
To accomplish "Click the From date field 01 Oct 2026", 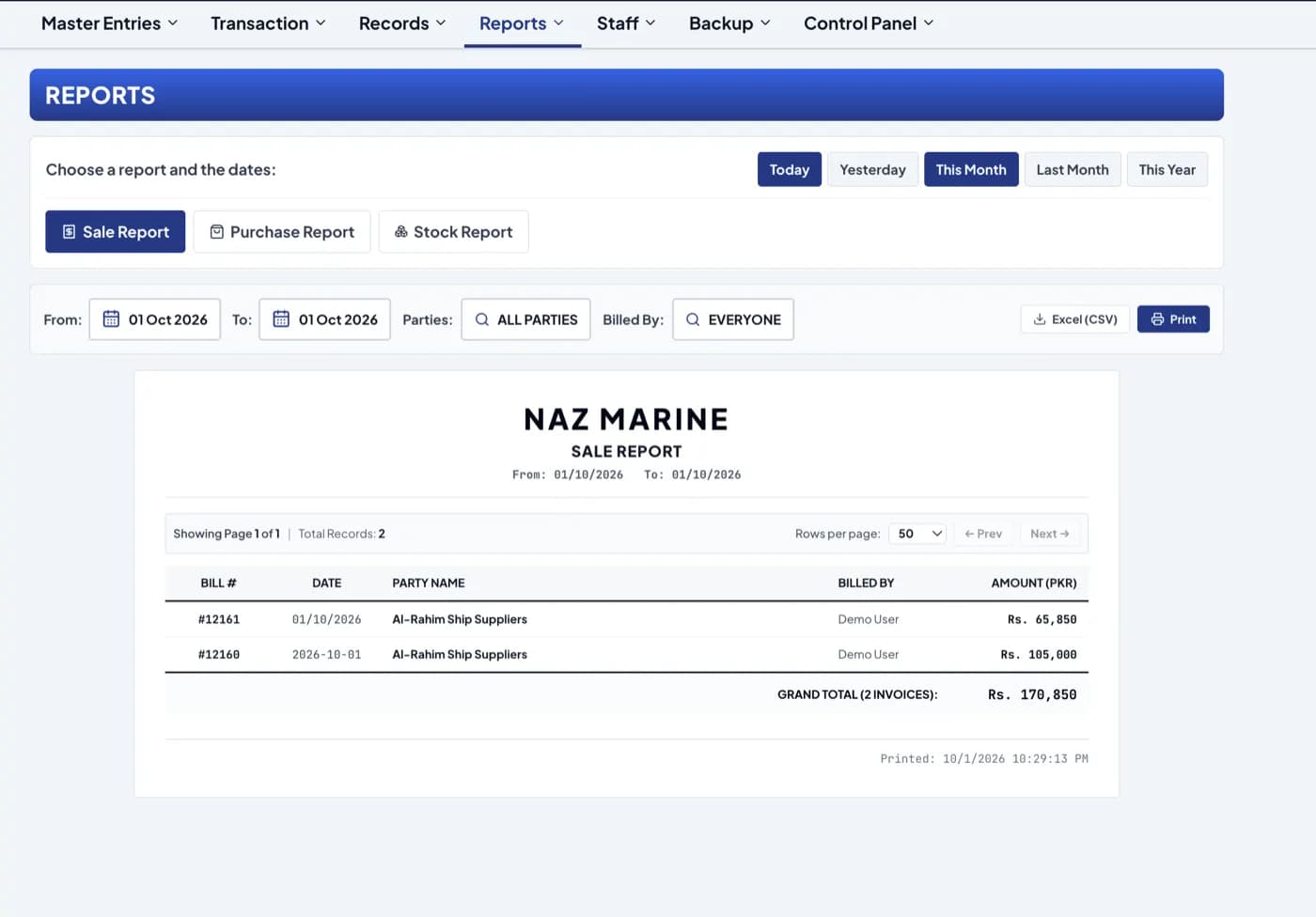I will 155,319.
